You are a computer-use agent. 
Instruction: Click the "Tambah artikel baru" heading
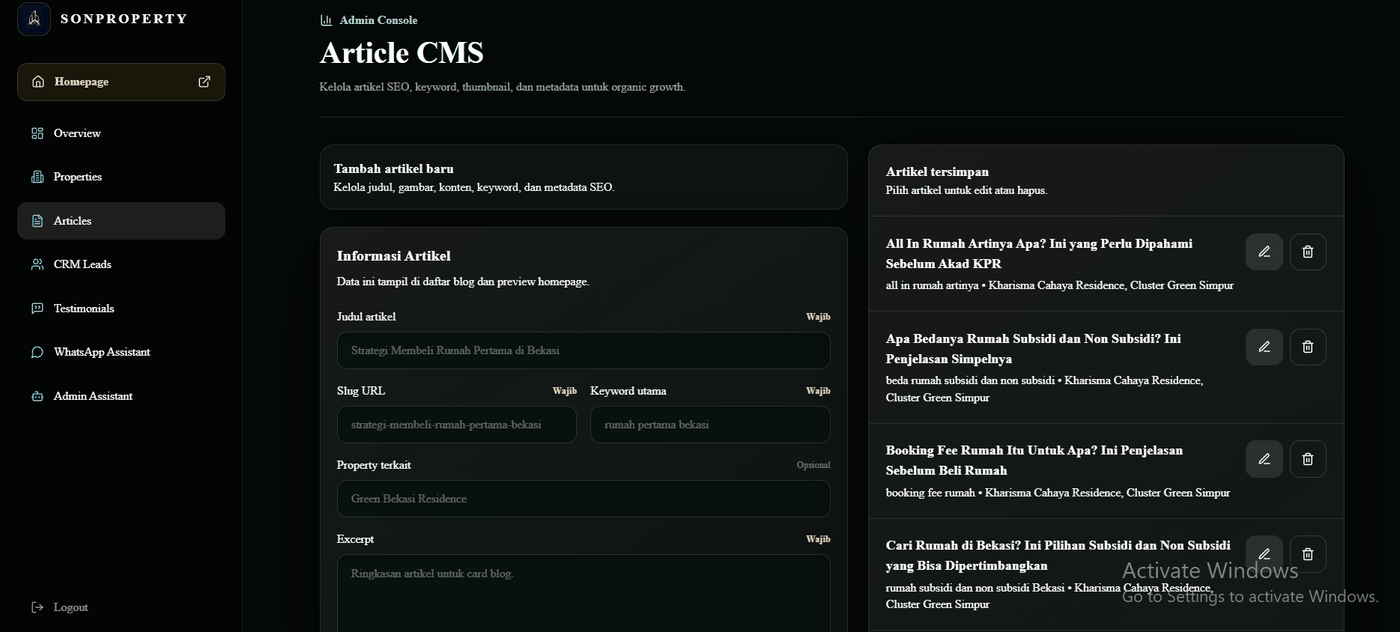tap(394, 169)
